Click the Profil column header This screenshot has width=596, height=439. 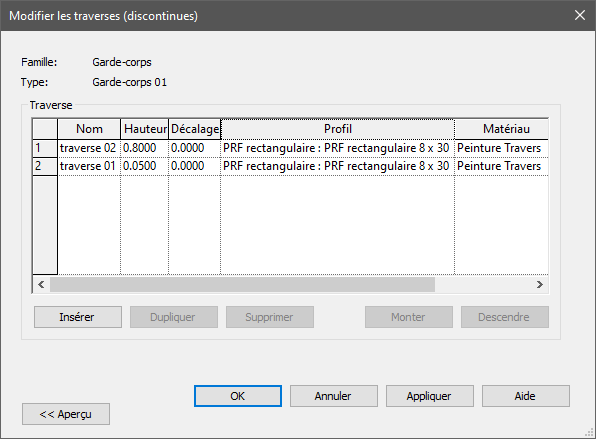pos(338,129)
